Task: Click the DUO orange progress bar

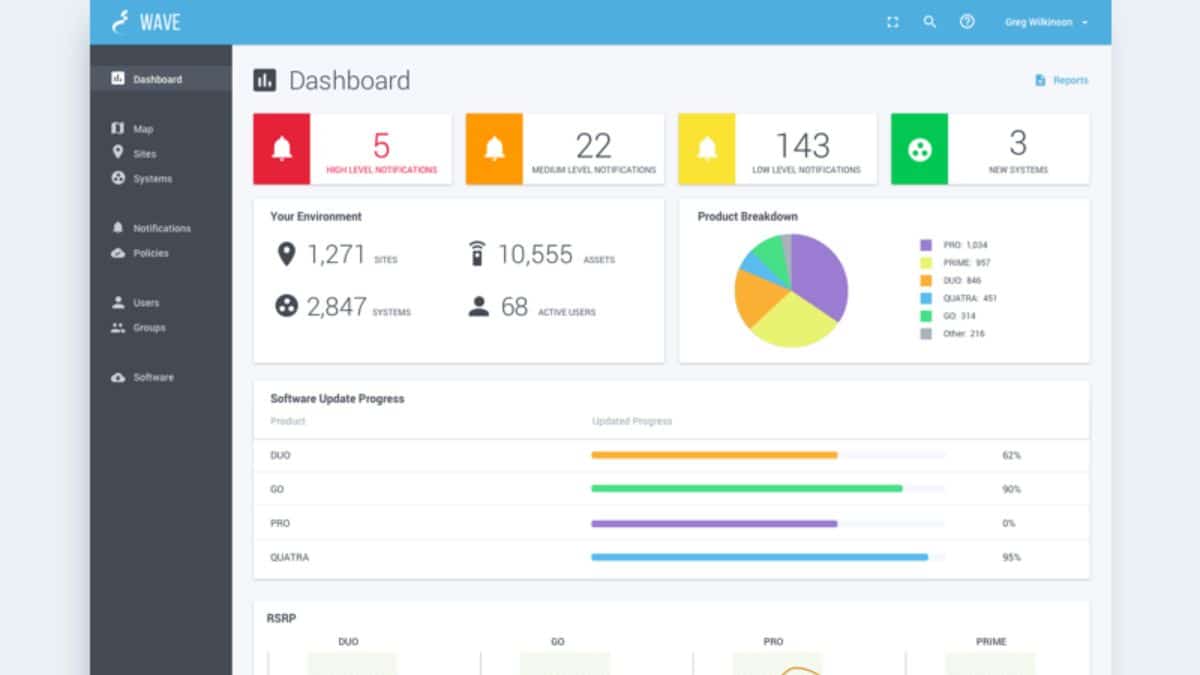Action: pos(714,455)
